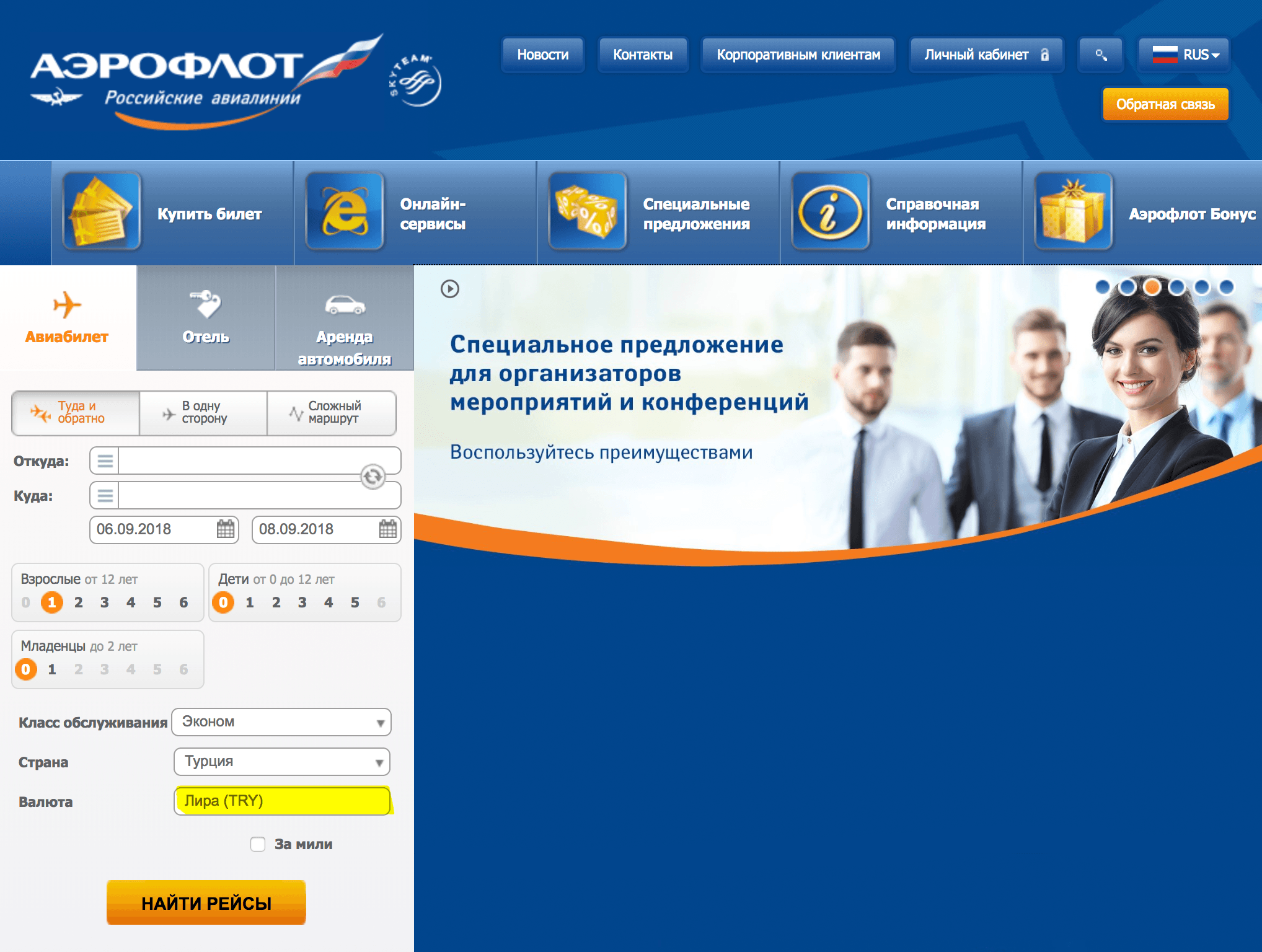Click the active orange slide dot
This screenshot has width=1262, height=952.
(1152, 287)
